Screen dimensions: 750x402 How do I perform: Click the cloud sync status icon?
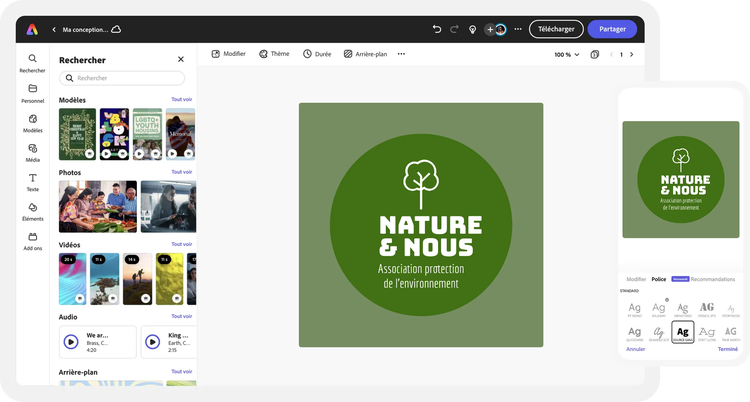tap(116, 29)
